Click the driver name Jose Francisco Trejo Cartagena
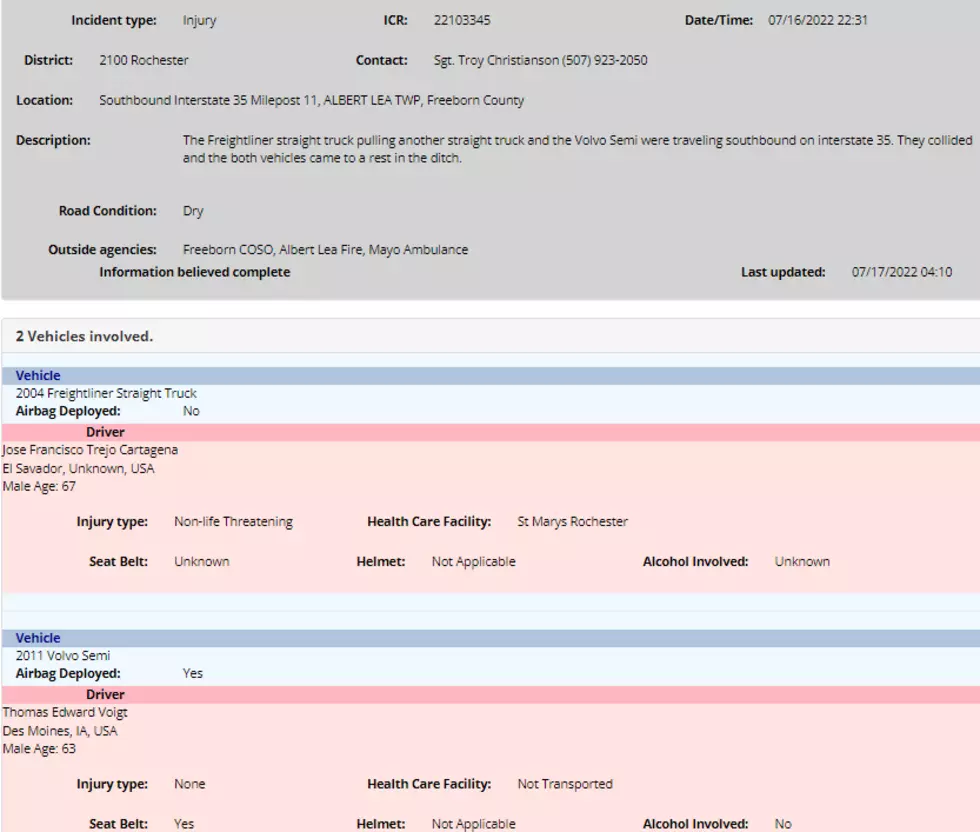980x832 pixels. pyautogui.click(x=90, y=450)
